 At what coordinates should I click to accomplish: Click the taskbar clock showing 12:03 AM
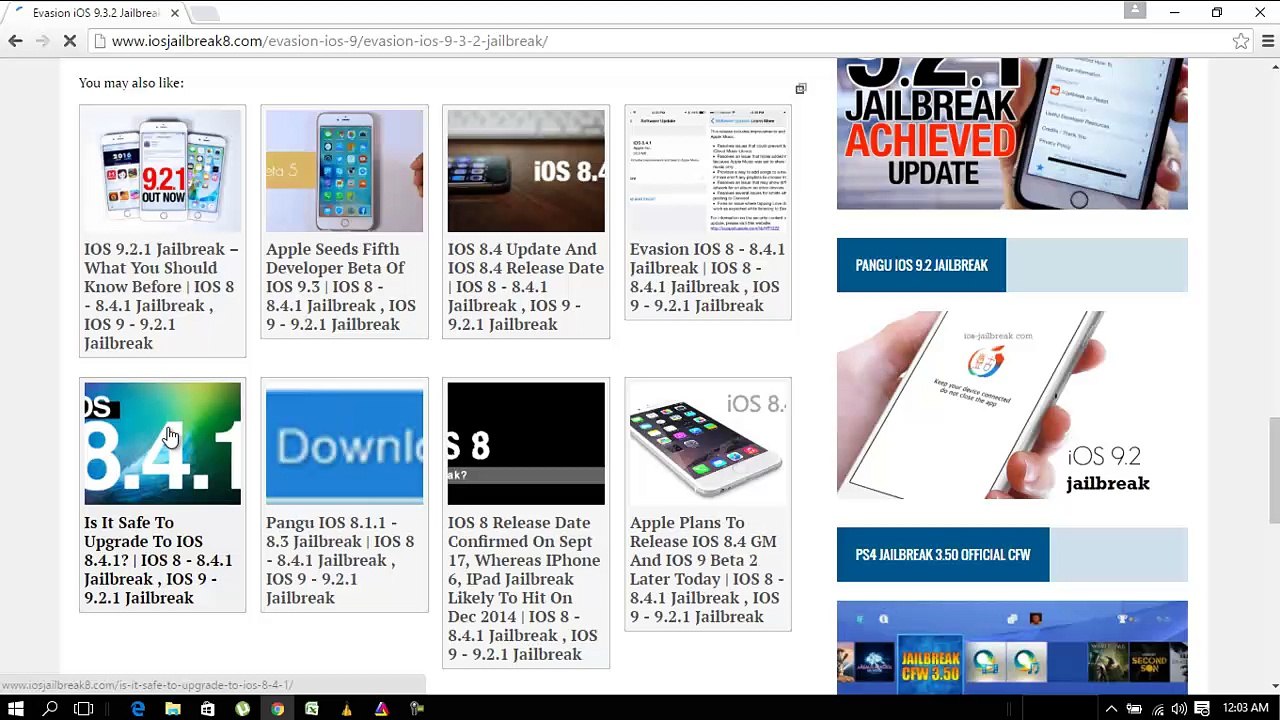[1246, 708]
